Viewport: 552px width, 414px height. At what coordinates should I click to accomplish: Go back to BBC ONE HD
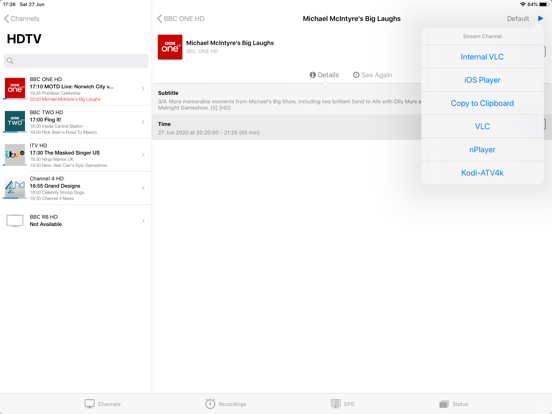[181, 19]
